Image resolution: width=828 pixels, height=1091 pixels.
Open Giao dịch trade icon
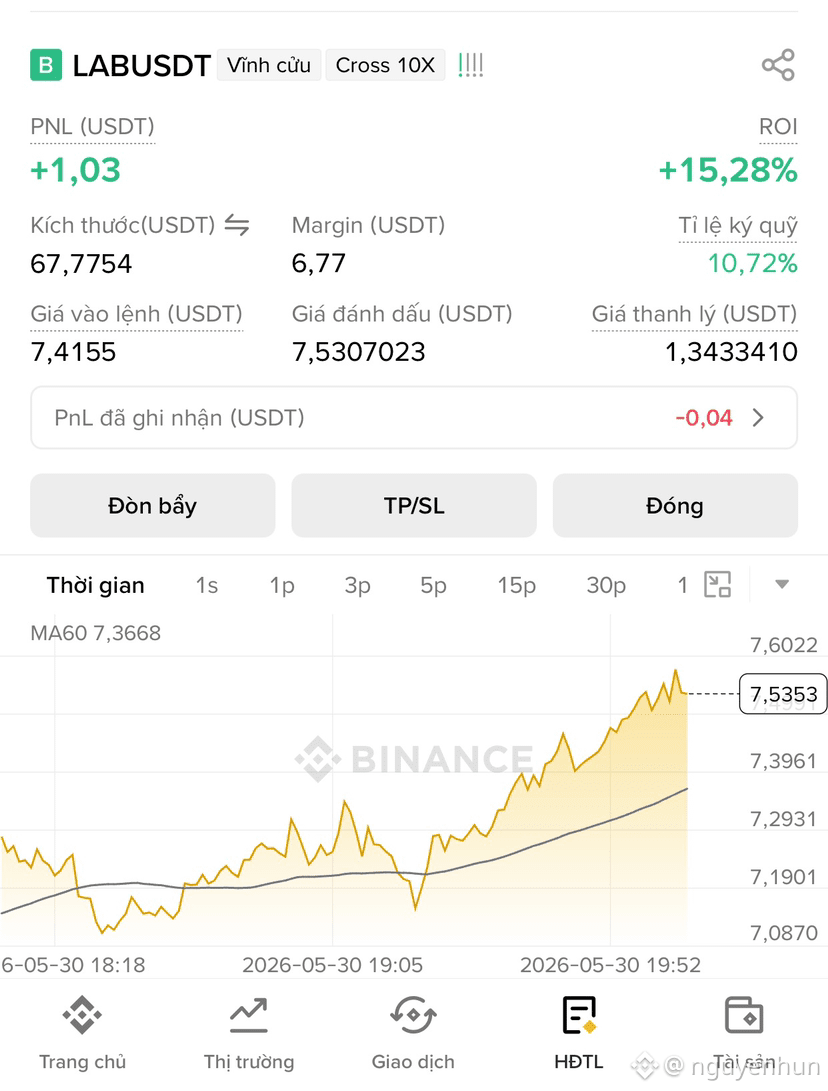[x=413, y=1014]
